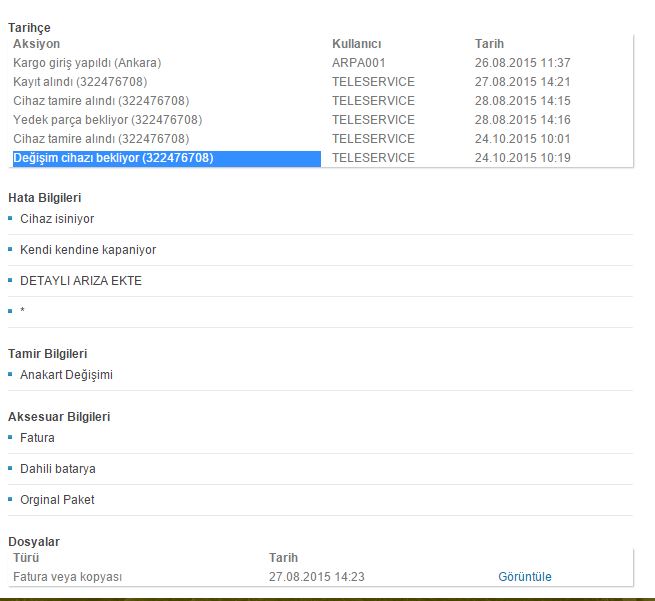This screenshot has height=601, width=655.
Task: Open the Görüntüle link for the invoice file
Action: point(524,577)
